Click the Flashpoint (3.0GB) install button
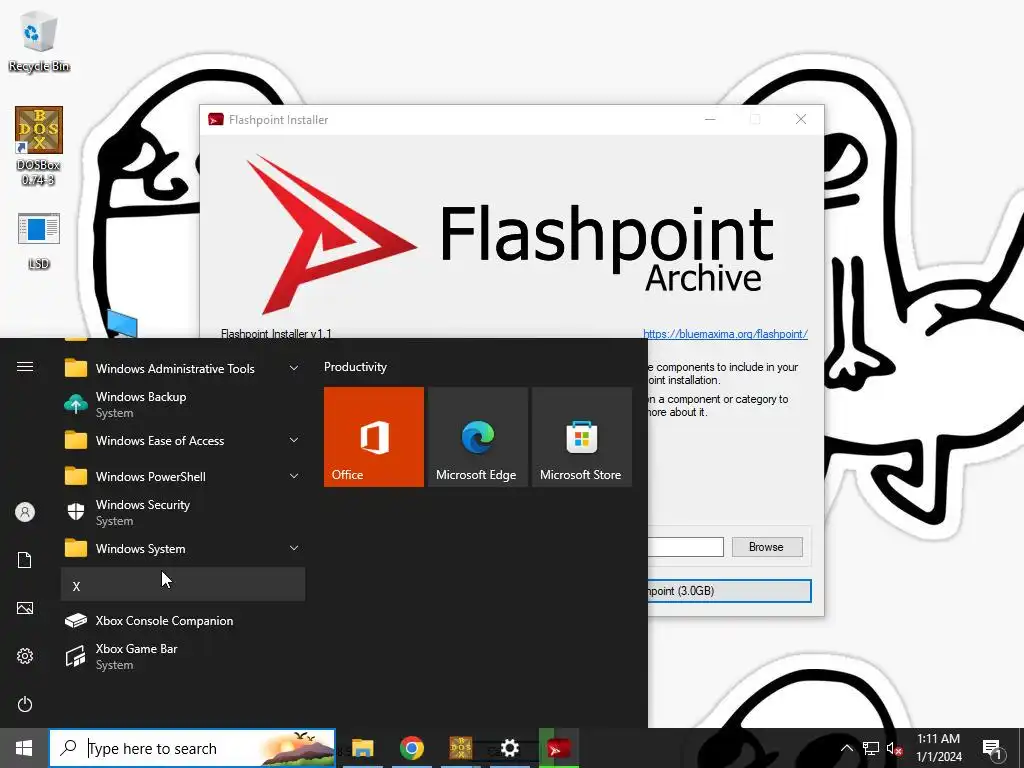Image resolution: width=1024 pixels, height=768 pixels. [729, 590]
